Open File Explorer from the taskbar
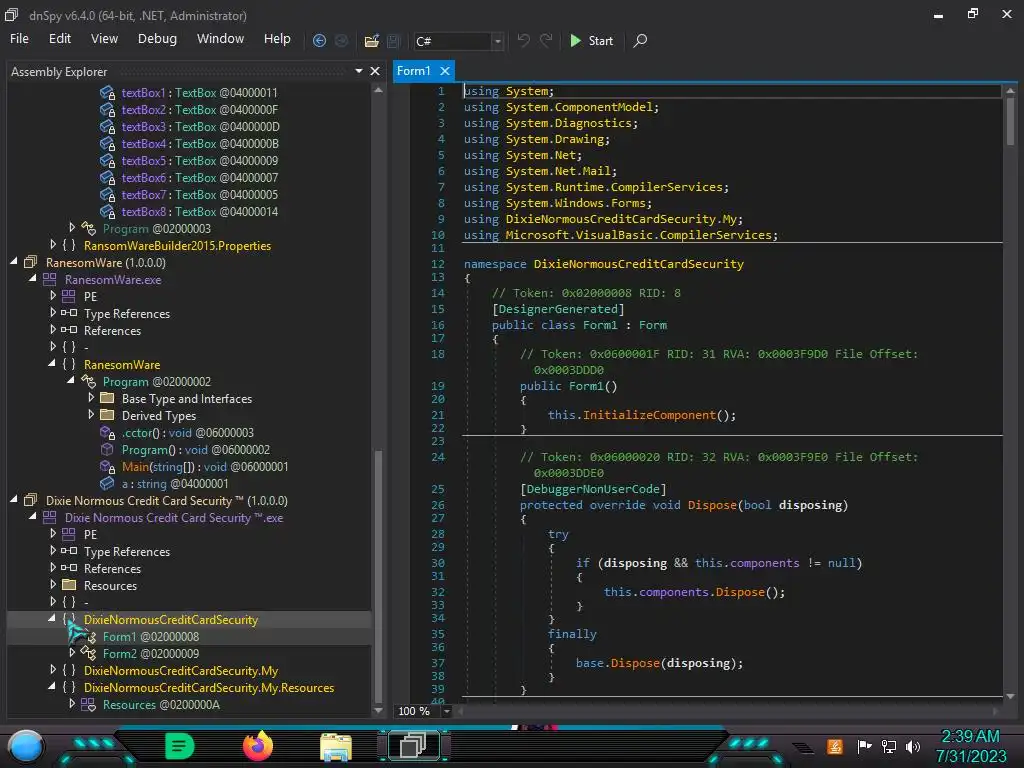The height and width of the screenshot is (768, 1024). pos(336,746)
